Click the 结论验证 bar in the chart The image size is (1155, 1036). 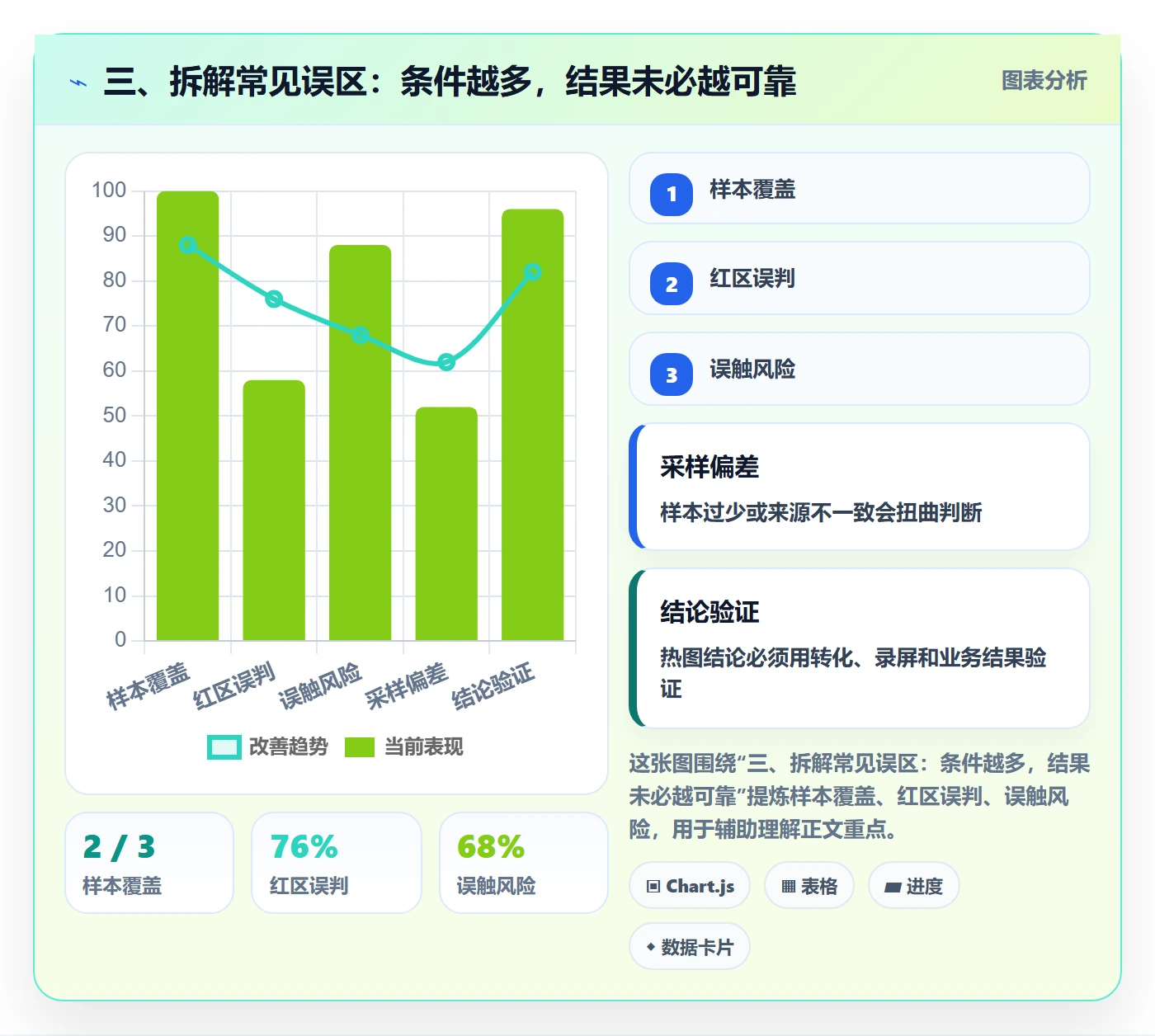pos(533,425)
